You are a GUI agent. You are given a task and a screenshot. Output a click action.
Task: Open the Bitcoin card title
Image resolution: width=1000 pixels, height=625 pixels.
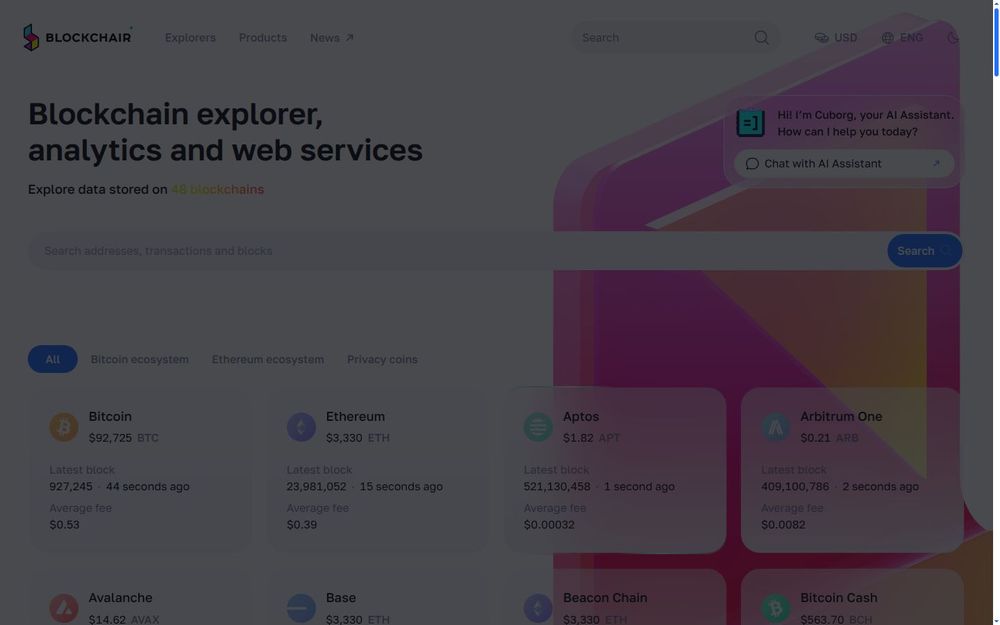tap(110, 416)
